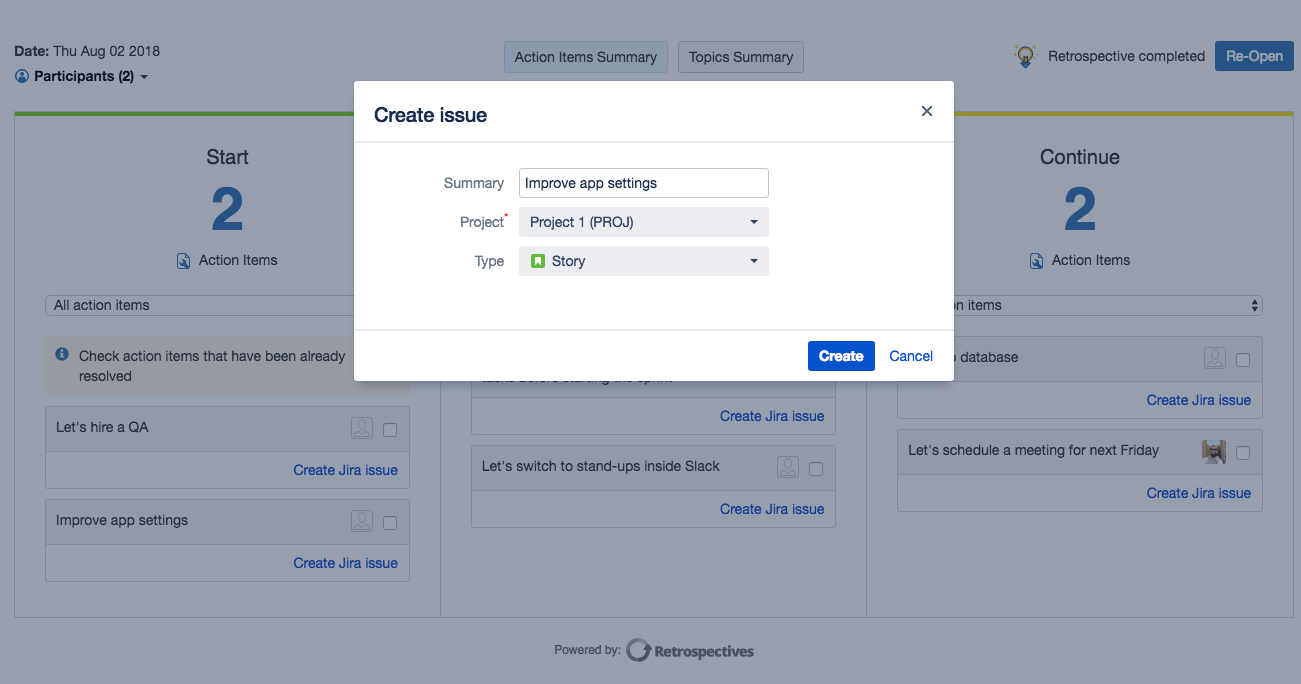Click the Continue column heading
Screen dimensions: 1301x684
click(x=1080, y=157)
